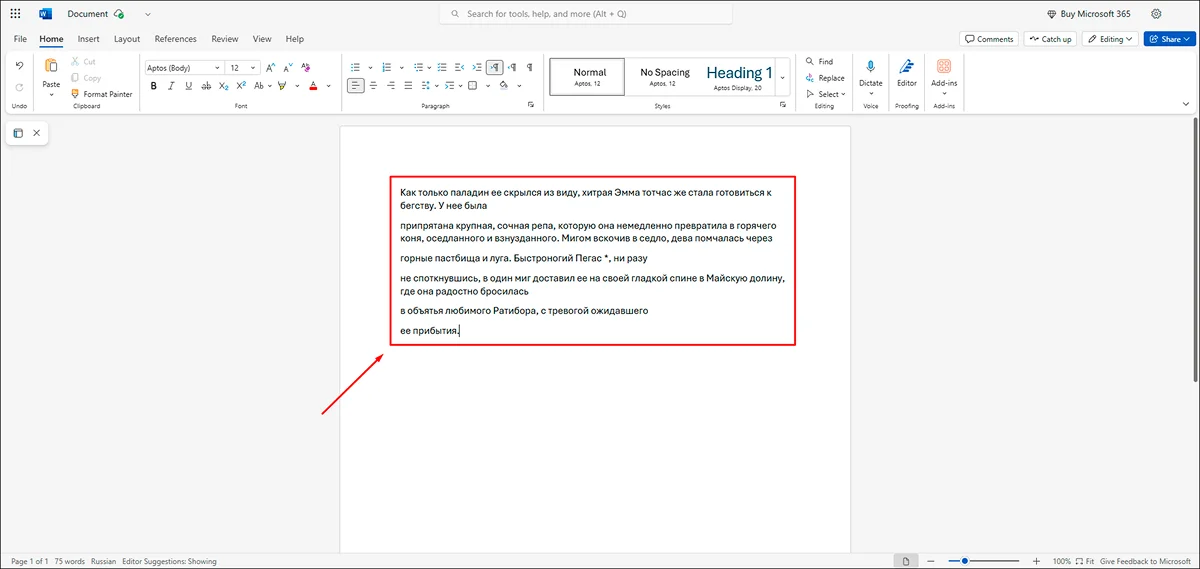
Task: Close the floating pane with X
Action: (37, 133)
